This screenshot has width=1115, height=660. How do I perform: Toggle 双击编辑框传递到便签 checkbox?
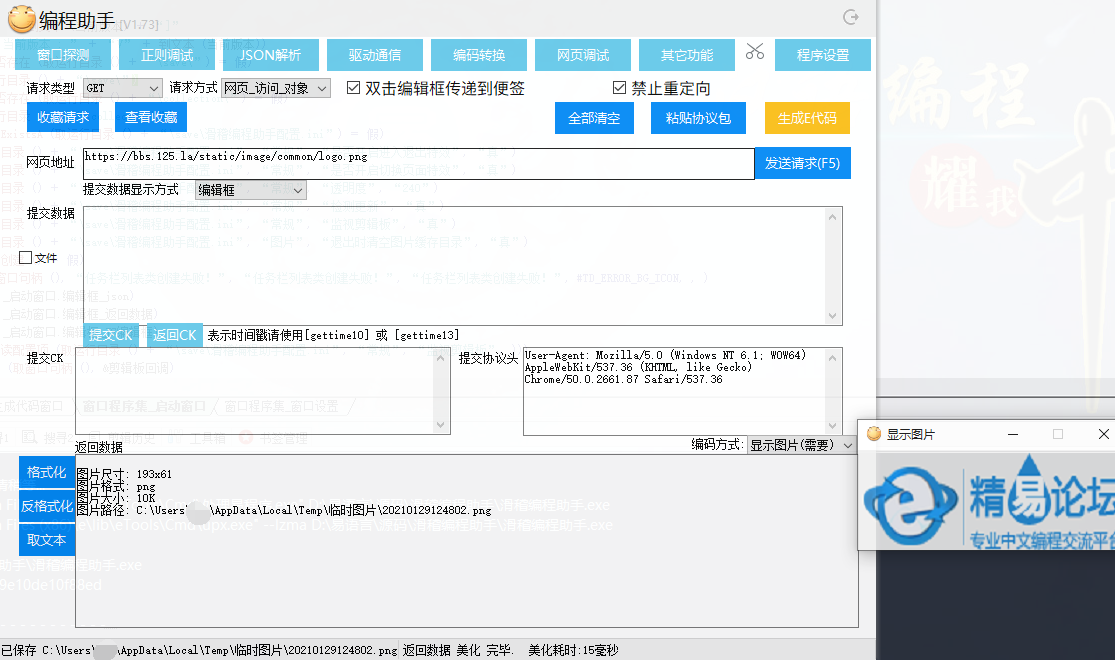pos(353,88)
